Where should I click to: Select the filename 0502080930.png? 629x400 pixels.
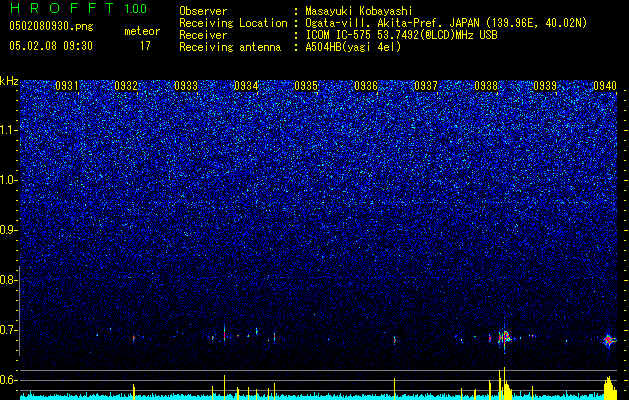tap(51, 27)
